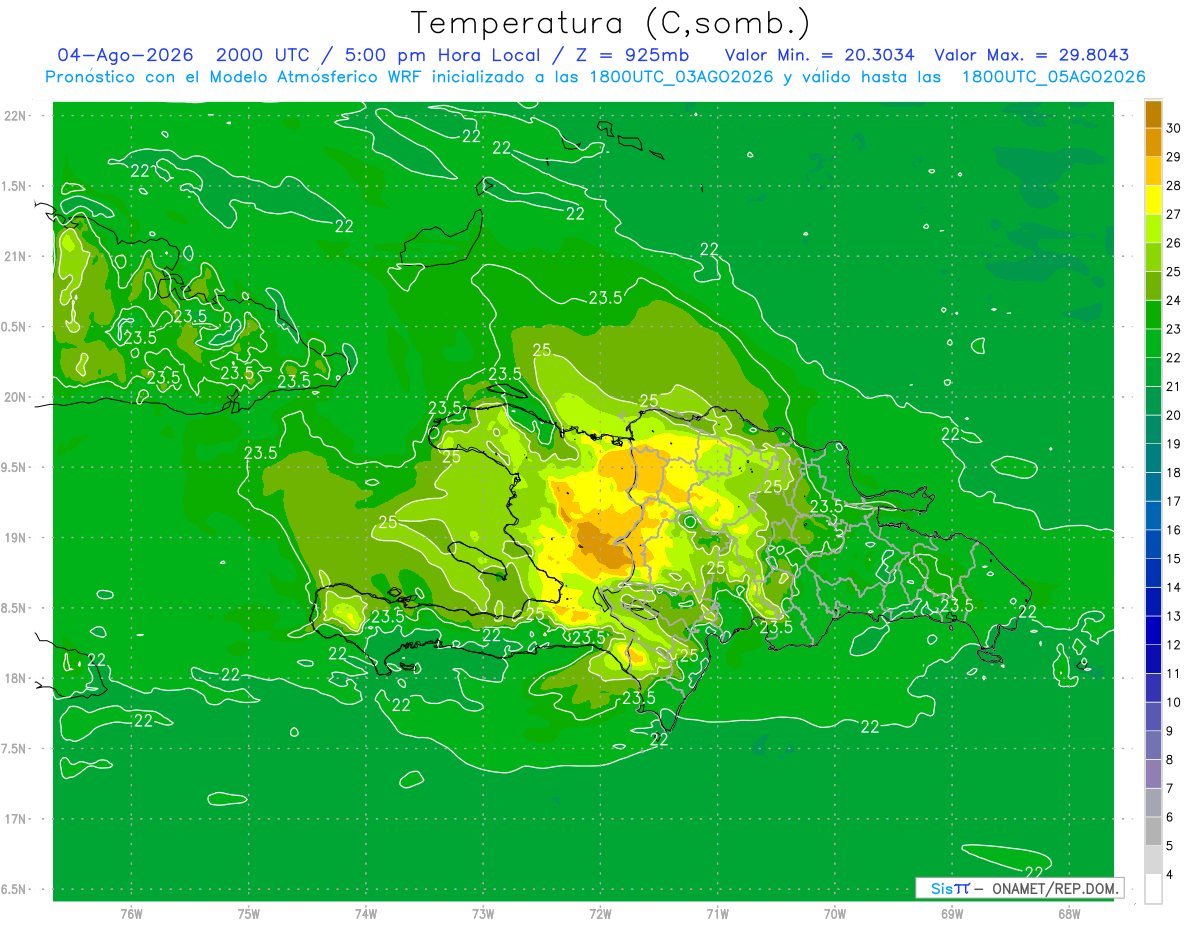The width and height of the screenshot is (1200, 927).
Task: Click the '20' value on color legend
Action: tap(1174, 415)
